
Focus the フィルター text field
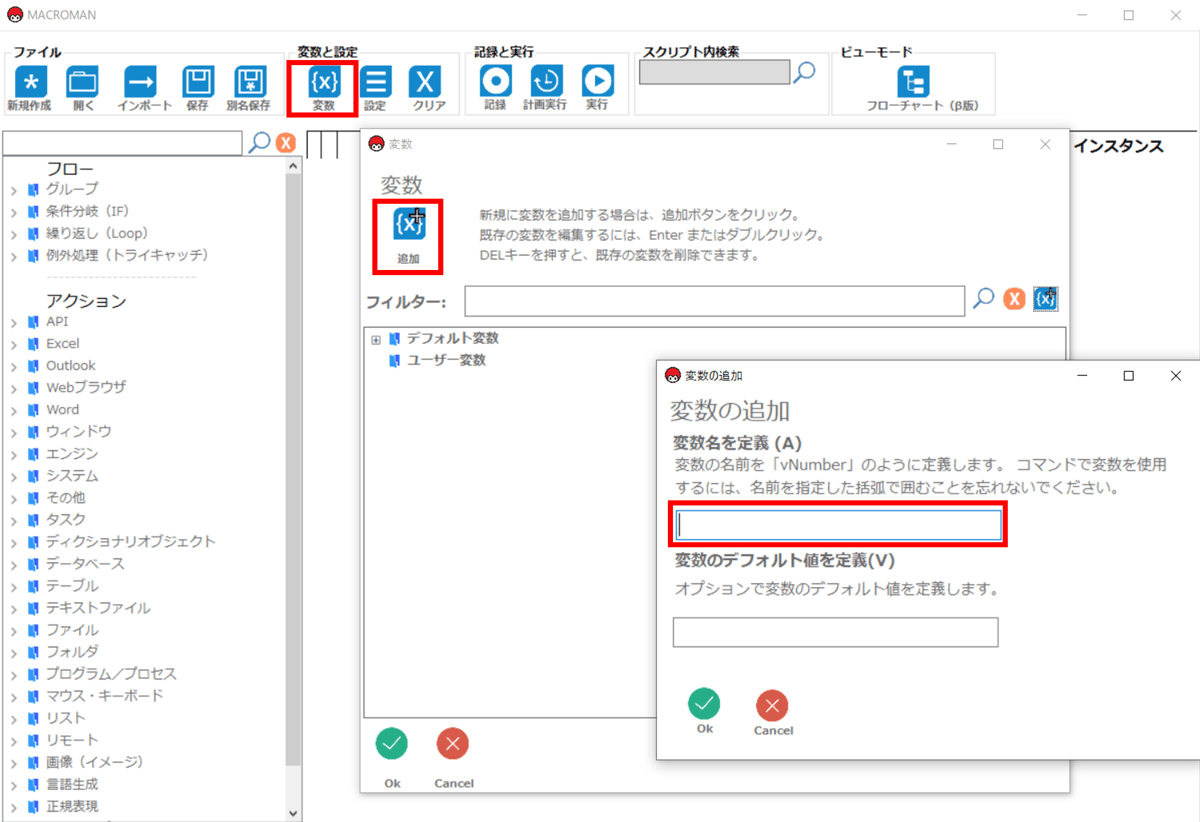[715, 300]
